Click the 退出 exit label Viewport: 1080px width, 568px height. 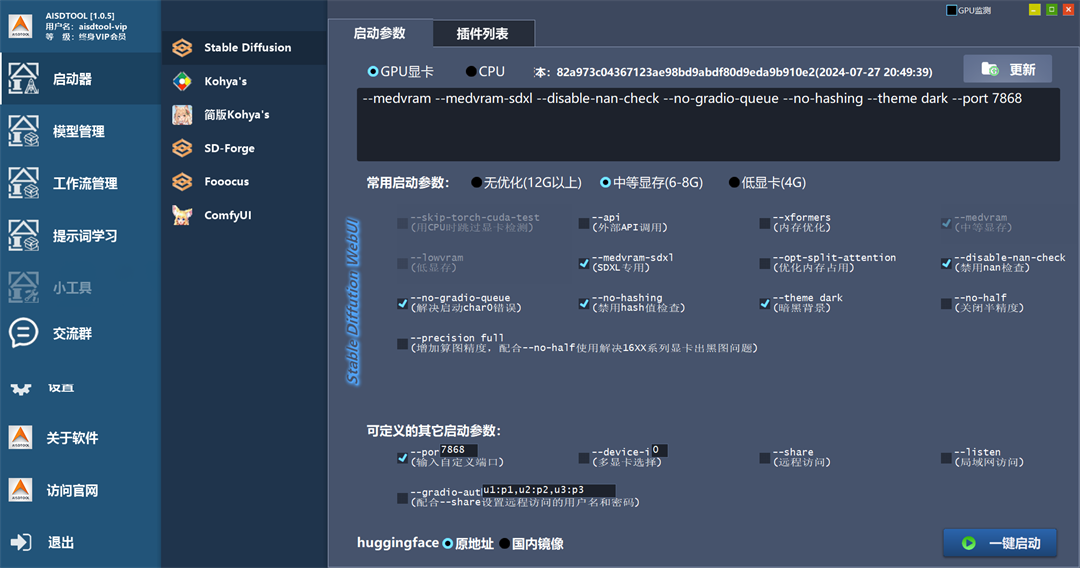(61, 543)
